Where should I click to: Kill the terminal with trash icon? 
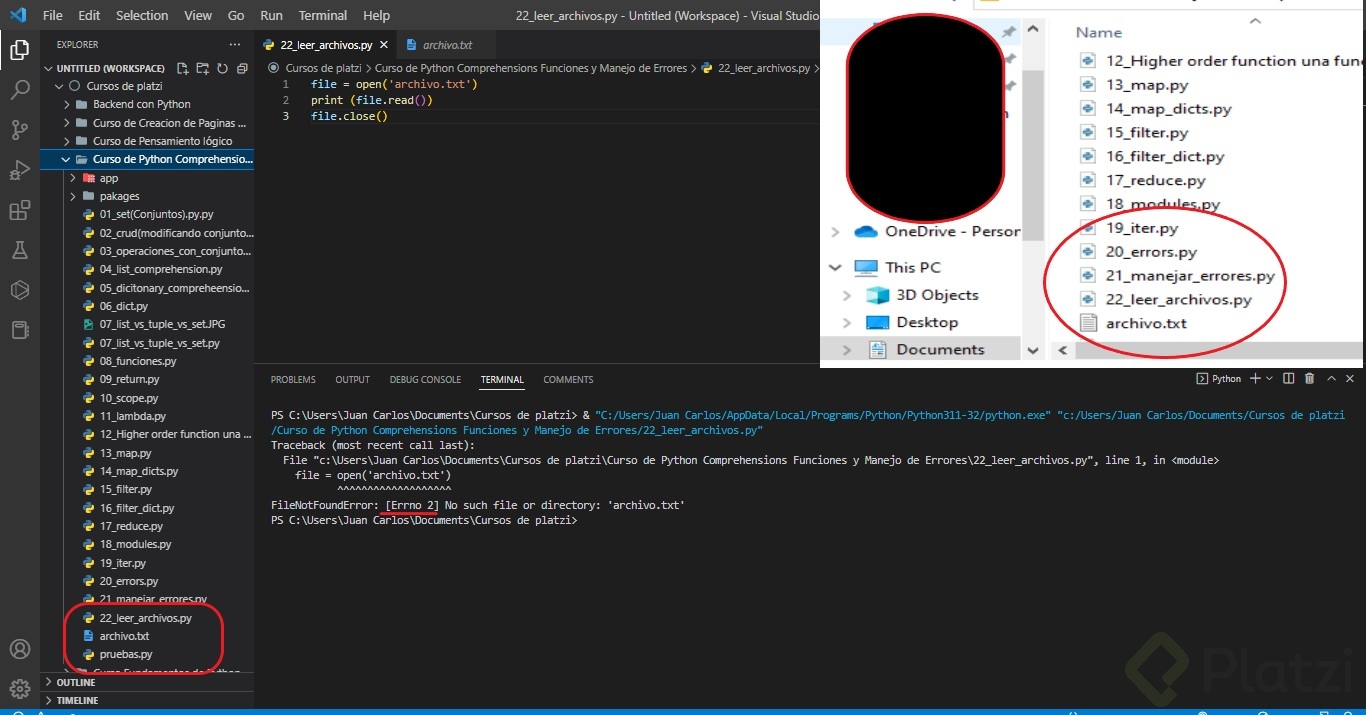pyautogui.click(x=1310, y=379)
